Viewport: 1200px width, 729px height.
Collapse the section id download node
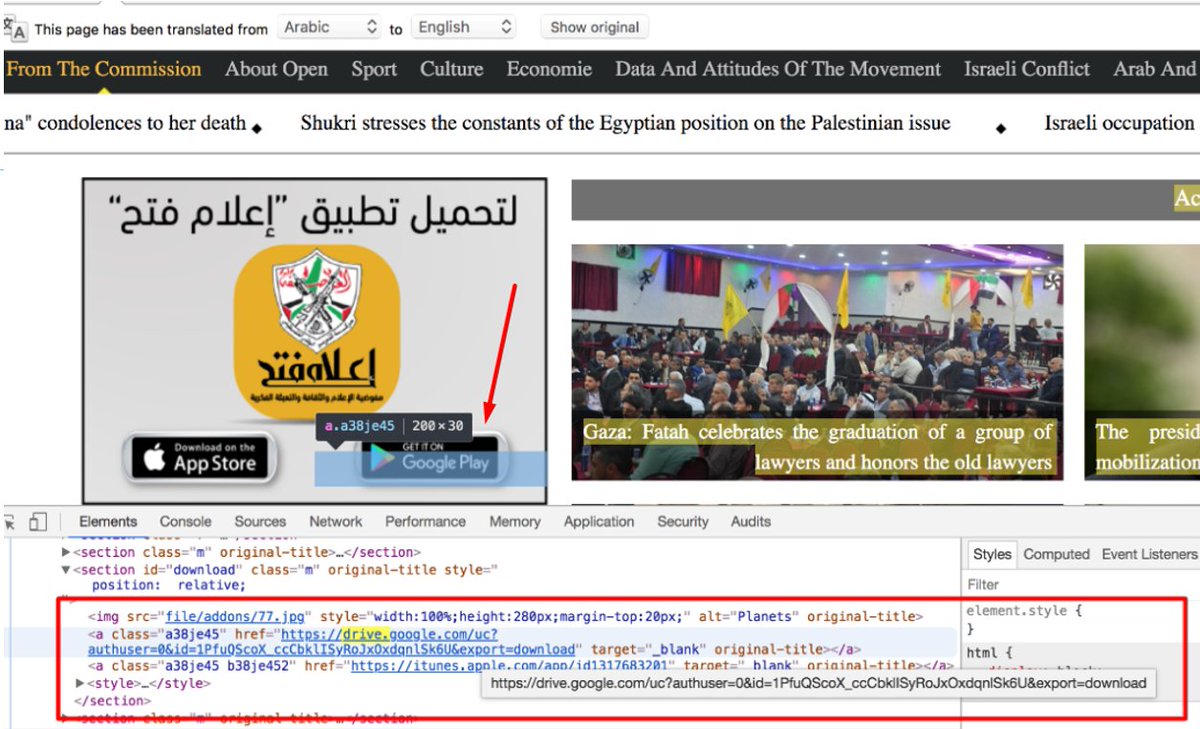point(67,569)
